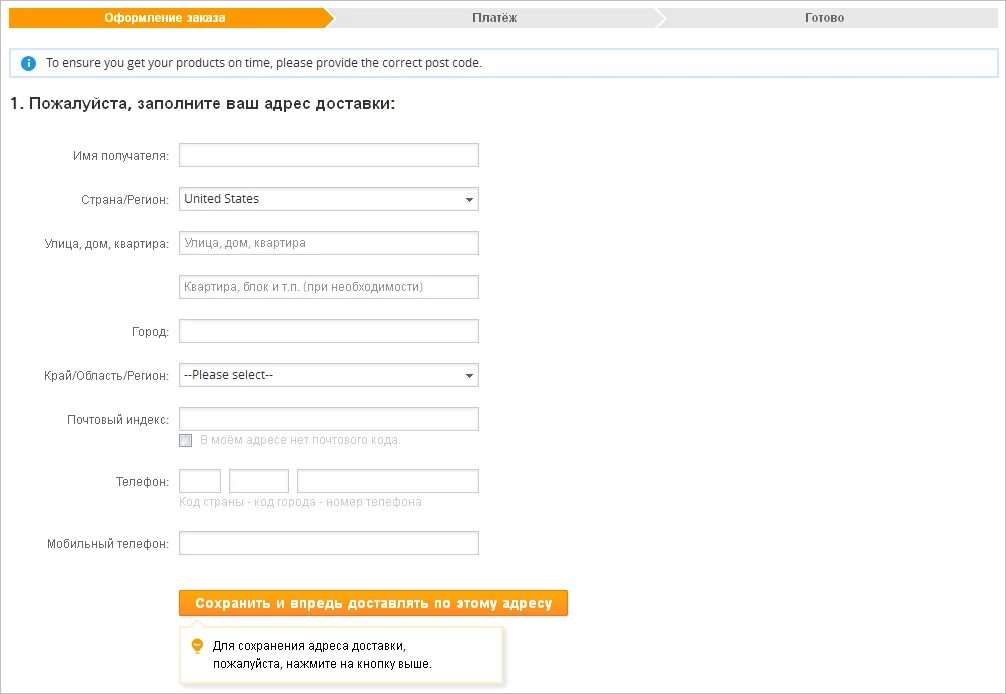Select the Платёж step tab
The image size is (1006, 694).
coord(494,18)
